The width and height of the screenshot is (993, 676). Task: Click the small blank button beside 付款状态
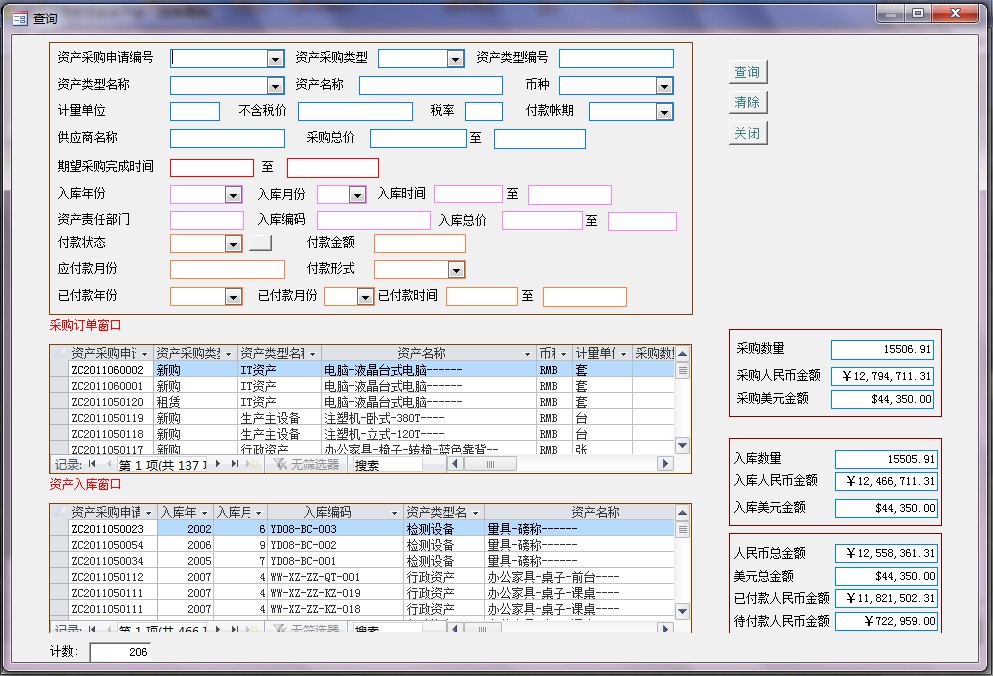pos(260,243)
